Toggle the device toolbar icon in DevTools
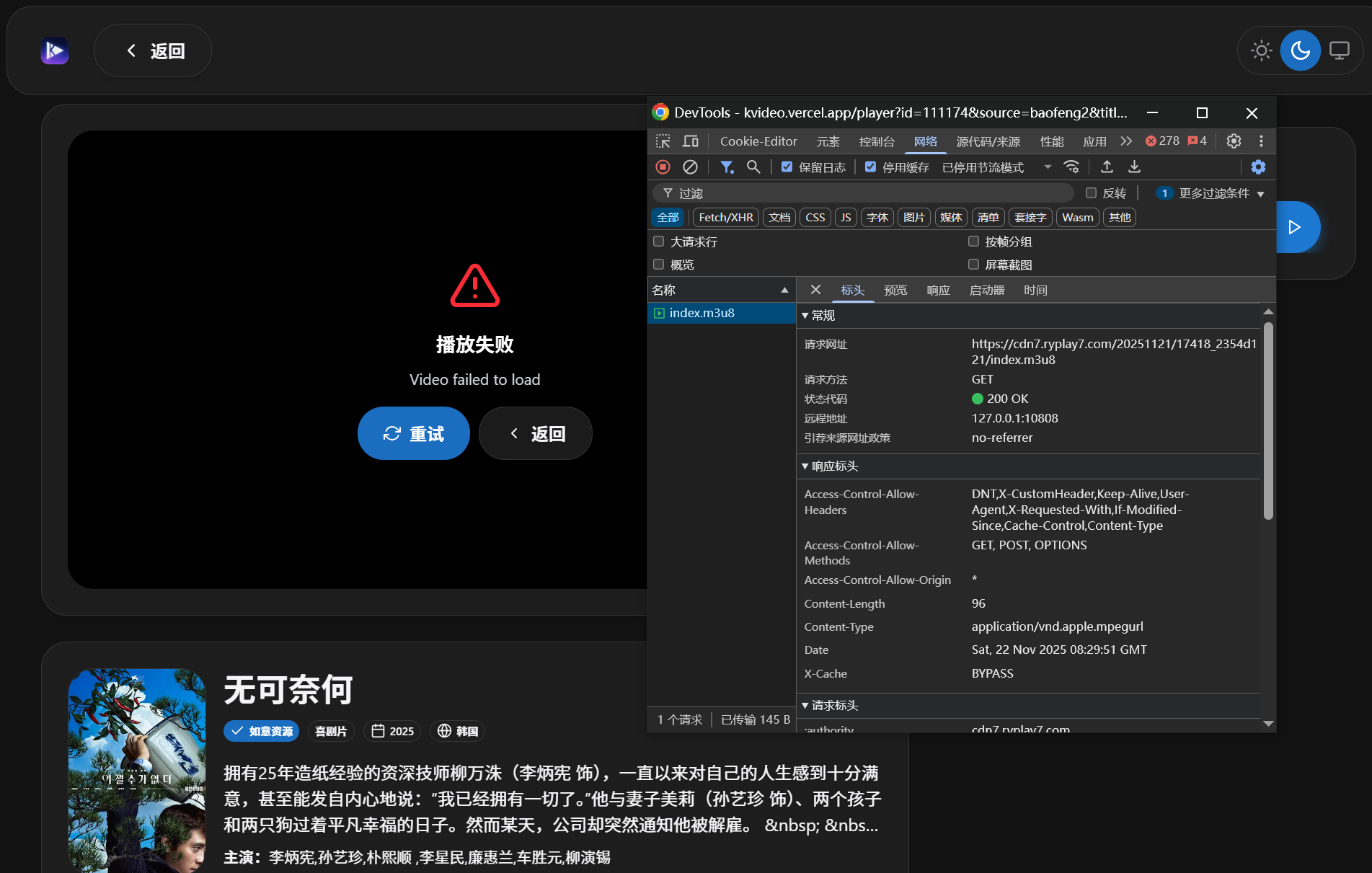This screenshot has width=1372, height=873. click(x=691, y=141)
